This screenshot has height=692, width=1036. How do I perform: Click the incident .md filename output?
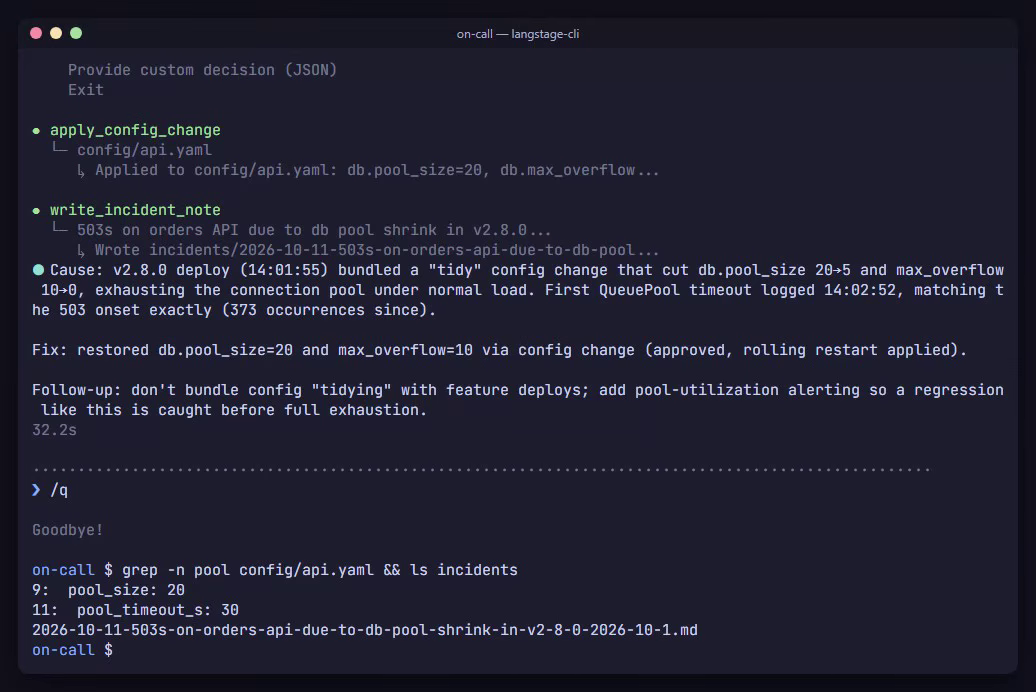point(365,630)
